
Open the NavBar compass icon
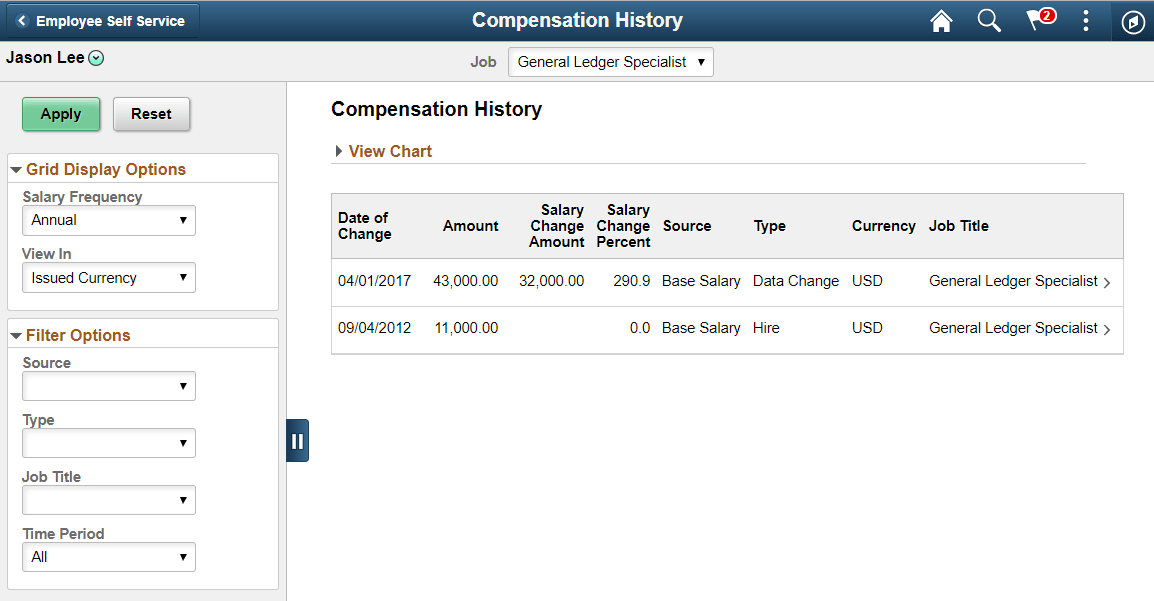pos(1133,20)
